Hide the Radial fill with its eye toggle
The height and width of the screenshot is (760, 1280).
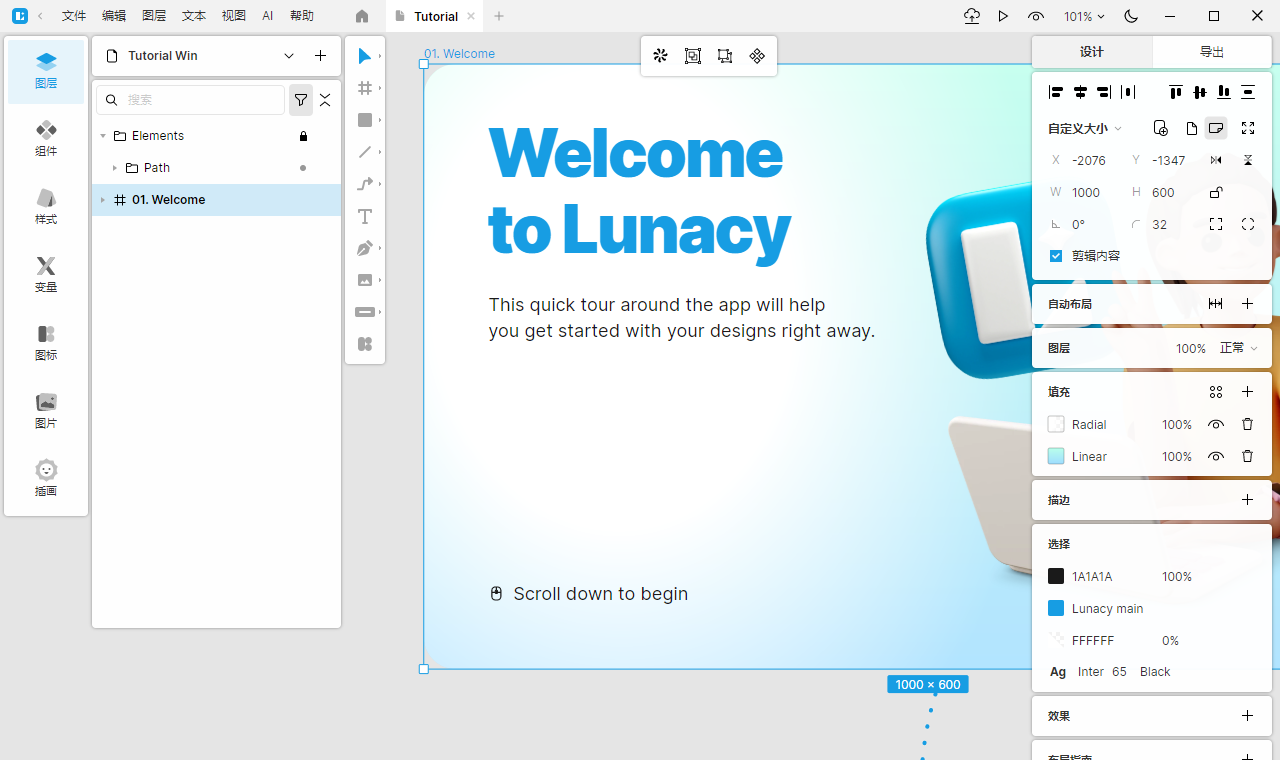(x=1215, y=424)
